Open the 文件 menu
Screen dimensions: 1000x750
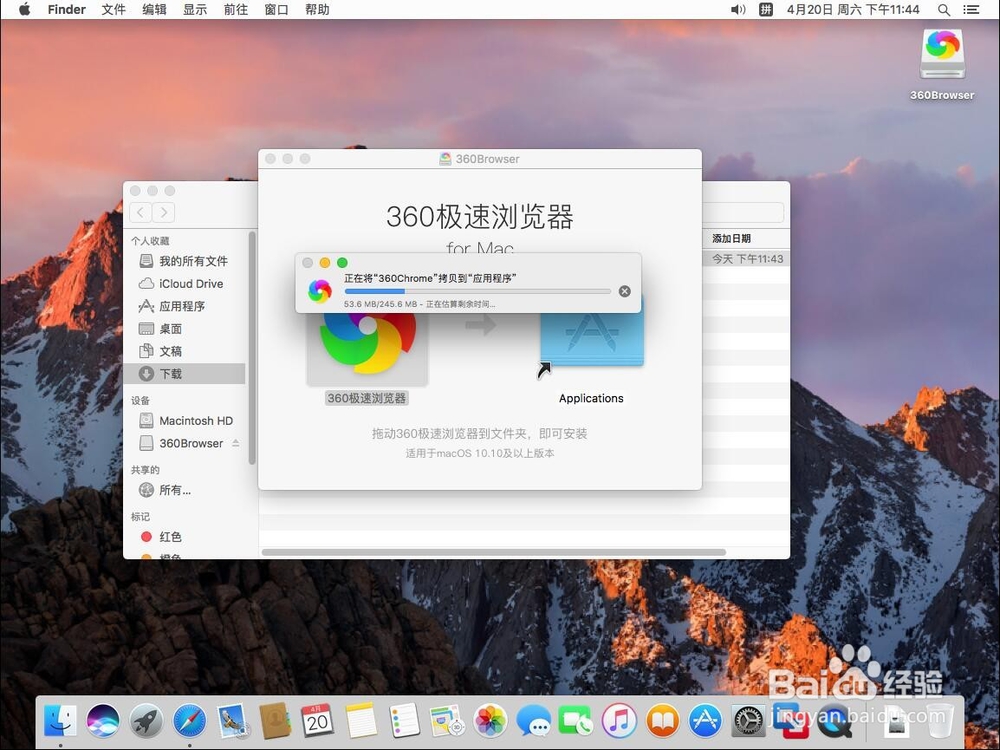tap(114, 9)
